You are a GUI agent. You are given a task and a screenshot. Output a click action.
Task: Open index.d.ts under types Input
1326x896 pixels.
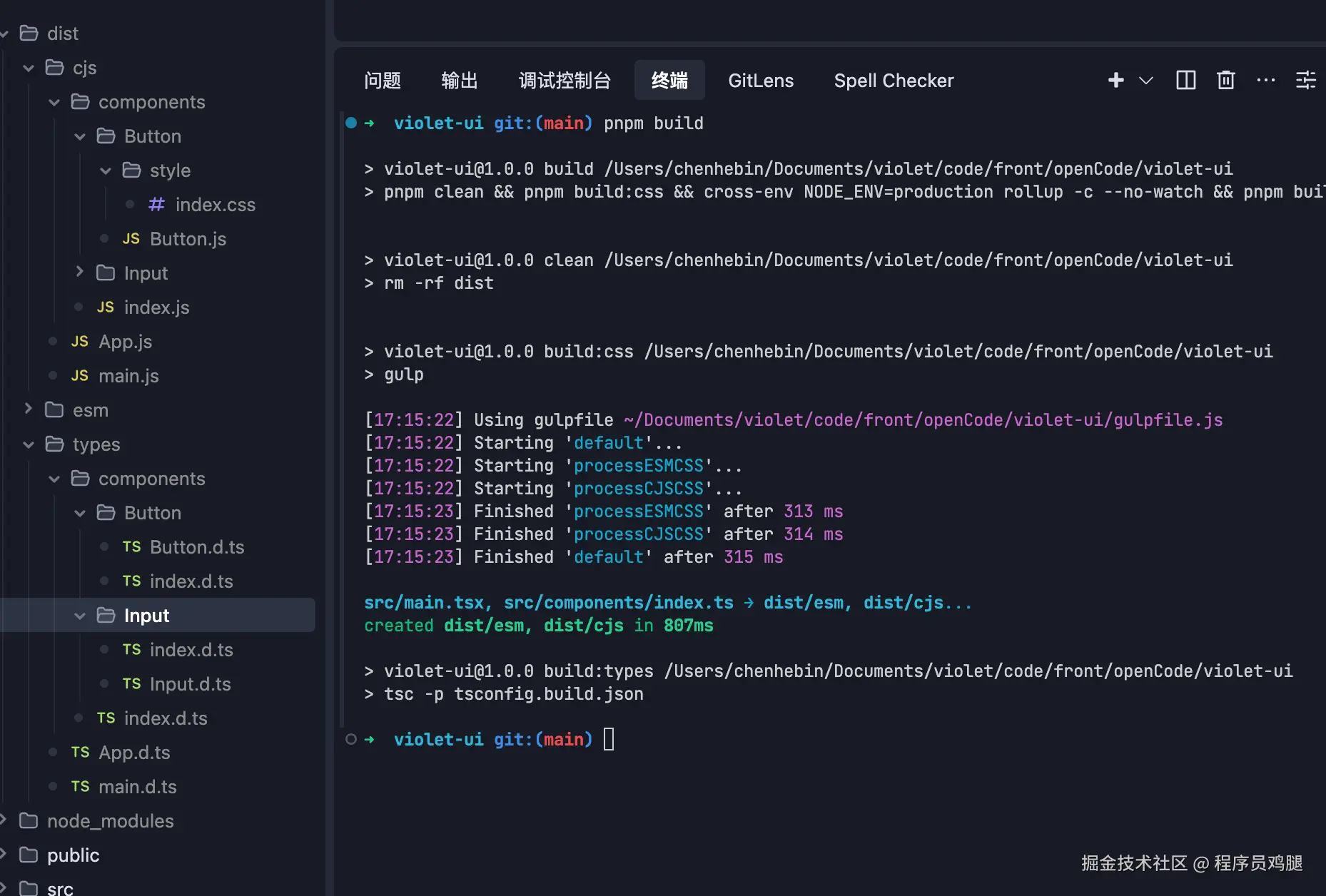coord(191,650)
